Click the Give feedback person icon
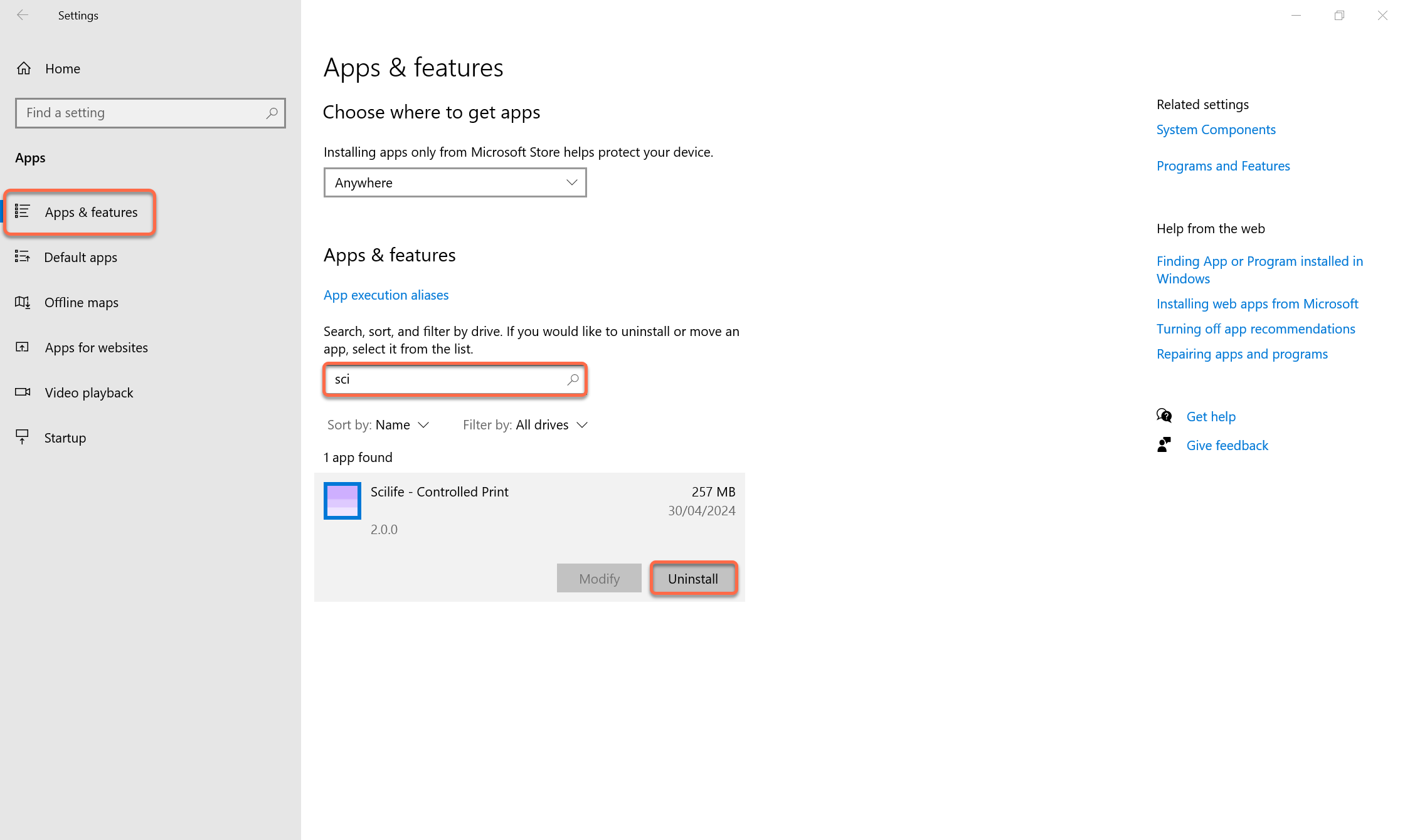 [1164, 444]
